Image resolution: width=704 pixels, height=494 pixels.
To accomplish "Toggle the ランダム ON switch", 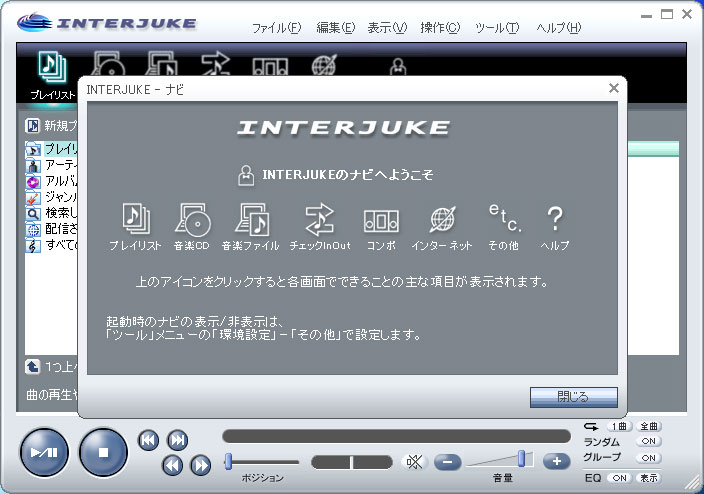I will [x=648, y=441].
